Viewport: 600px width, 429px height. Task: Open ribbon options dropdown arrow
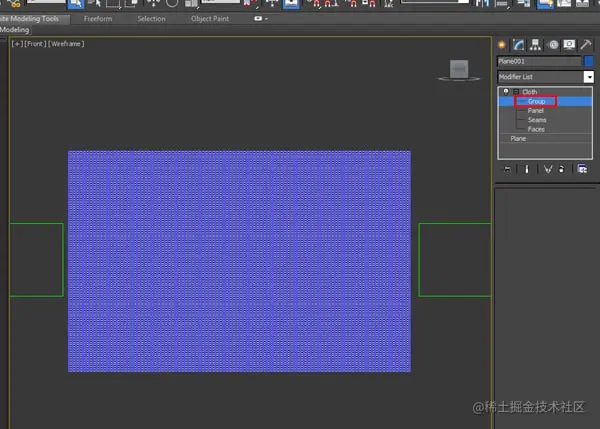tap(266, 19)
